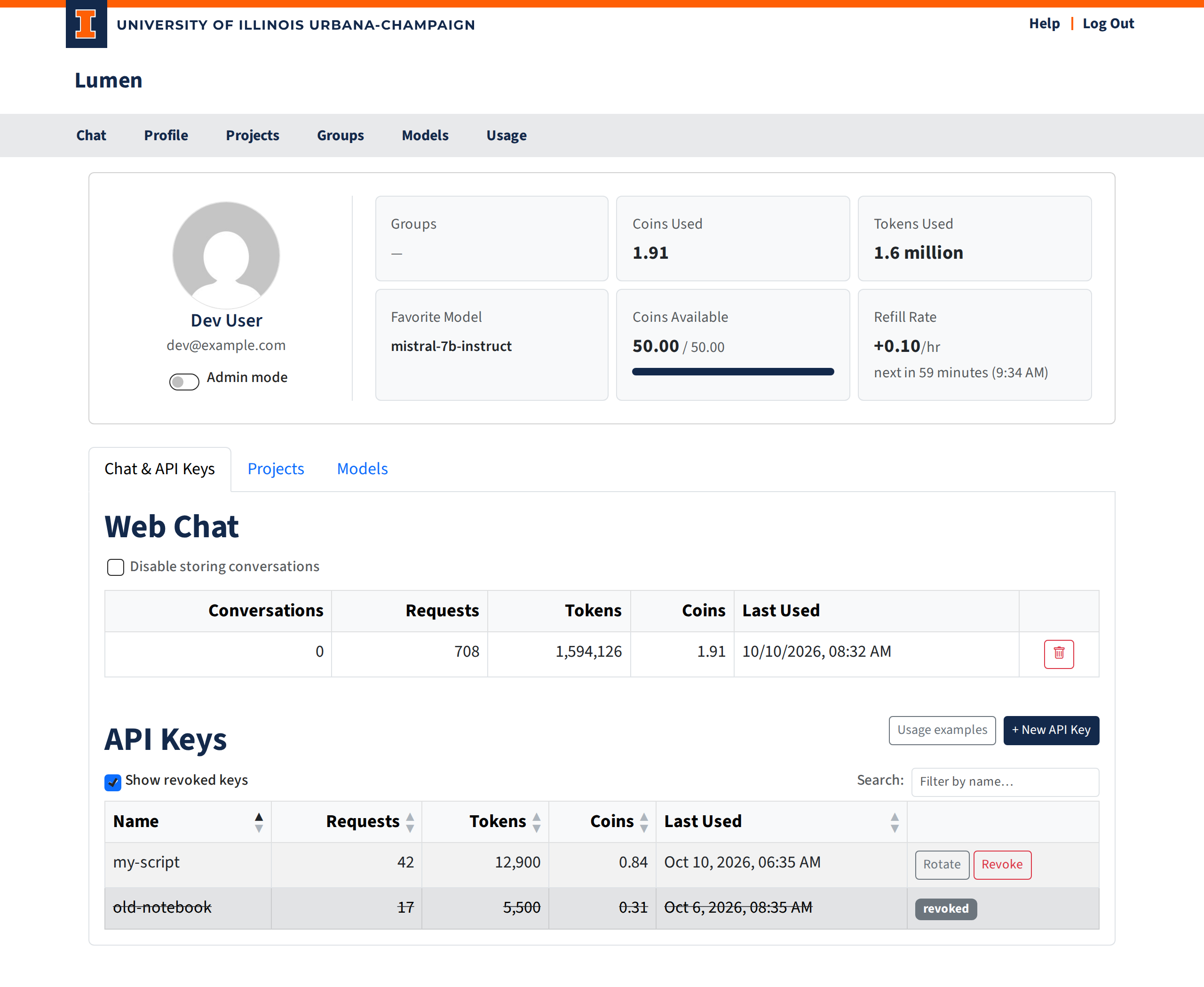
Task: Sort API keys by Requests column arrows
Action: (x=410, y=822)
